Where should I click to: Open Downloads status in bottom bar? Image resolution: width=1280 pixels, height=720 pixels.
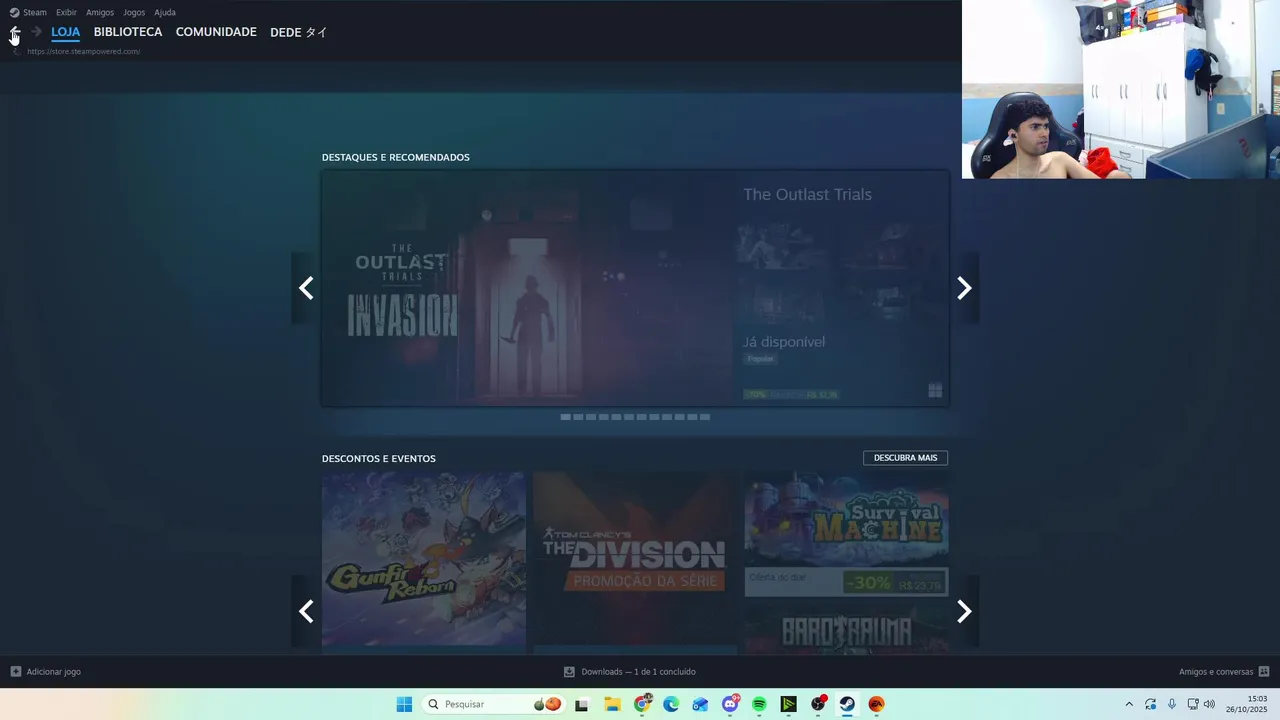pos(638,672)
